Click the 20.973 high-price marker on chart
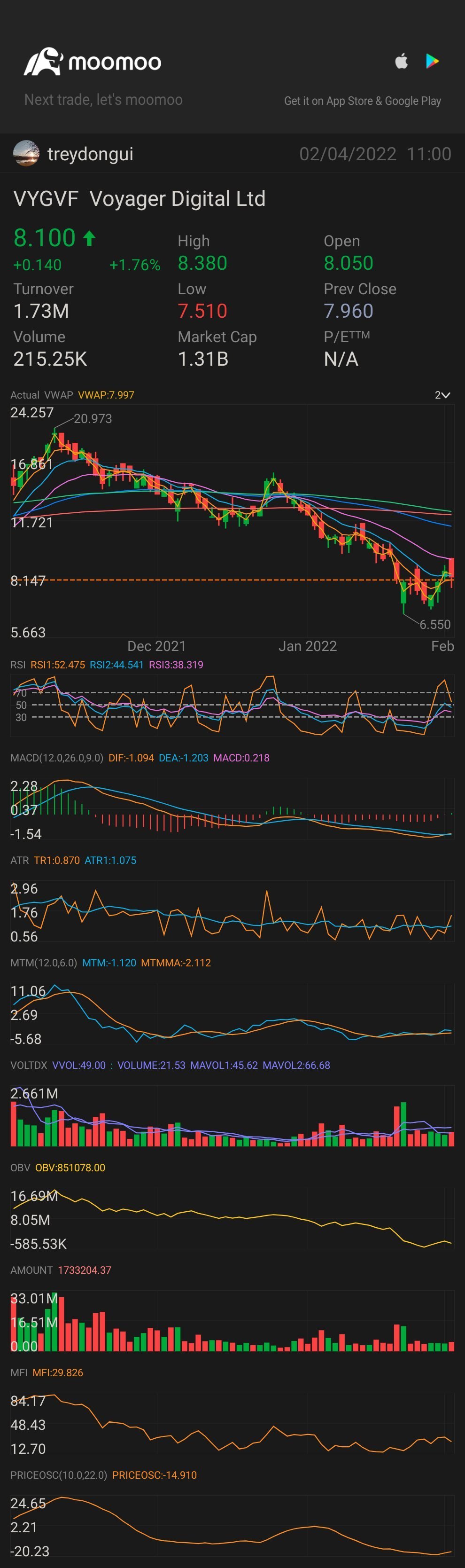The image size is (465, 1568). pos(93,419)
